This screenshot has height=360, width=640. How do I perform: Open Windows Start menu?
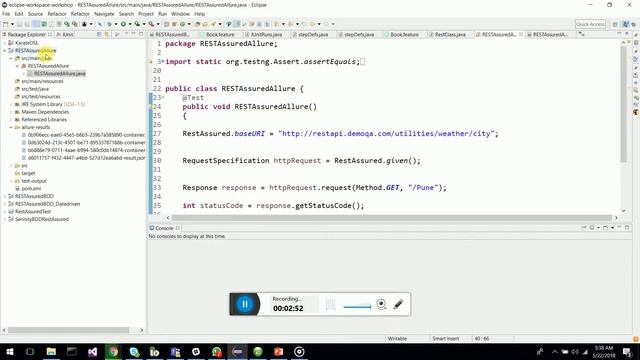[9, 351]
